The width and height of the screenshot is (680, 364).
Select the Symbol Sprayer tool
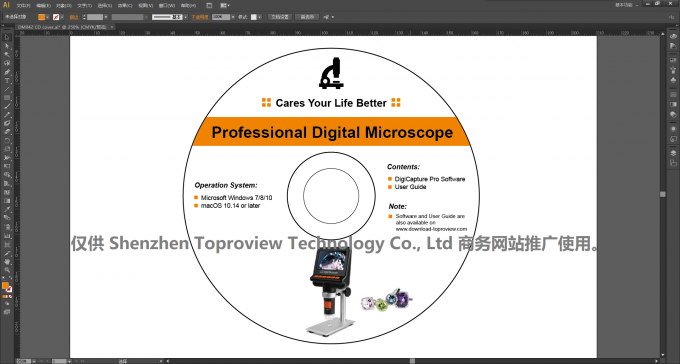pos(7,227)
